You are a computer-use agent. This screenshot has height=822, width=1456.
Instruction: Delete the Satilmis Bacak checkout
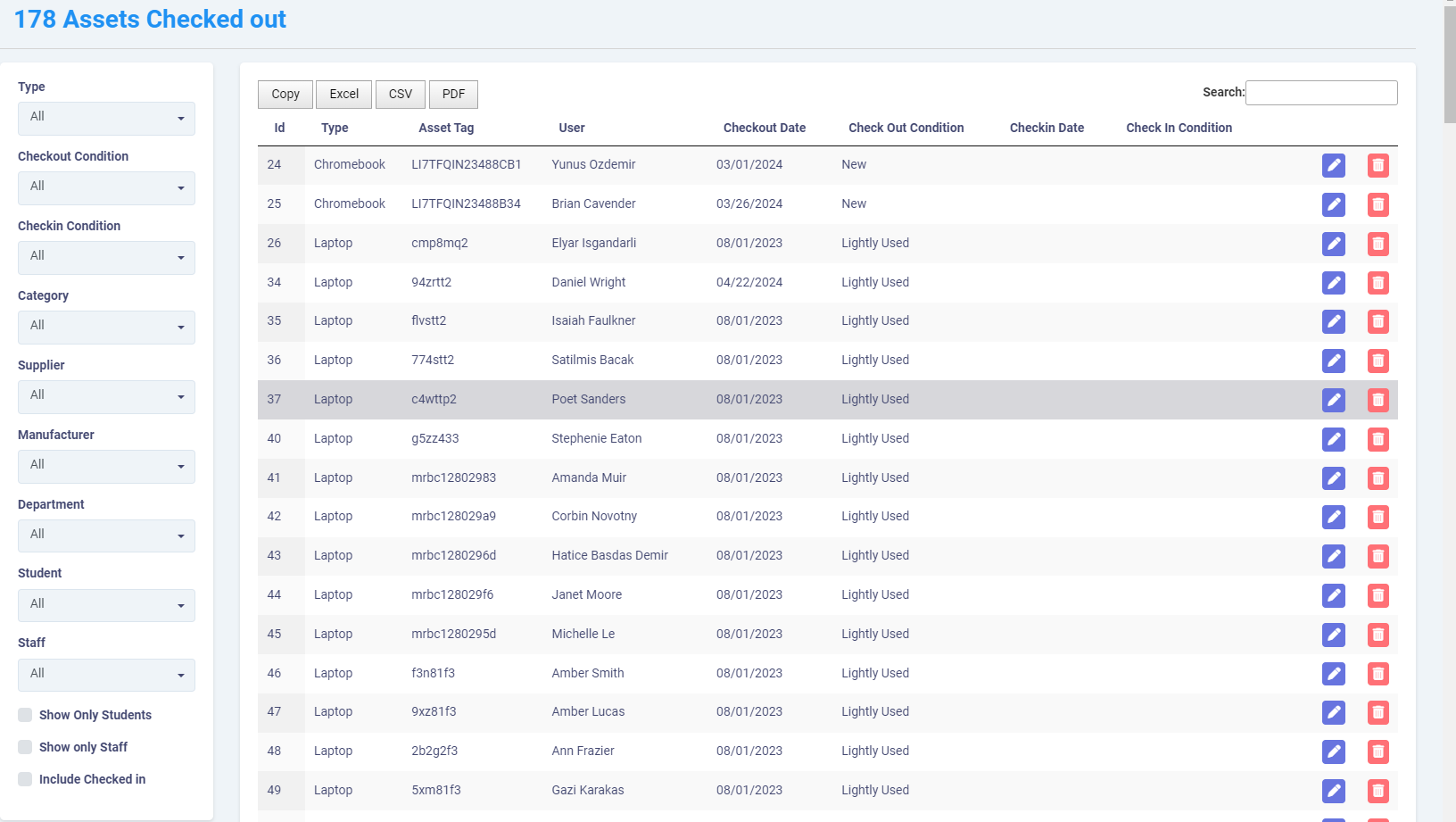pos(1378,361)
